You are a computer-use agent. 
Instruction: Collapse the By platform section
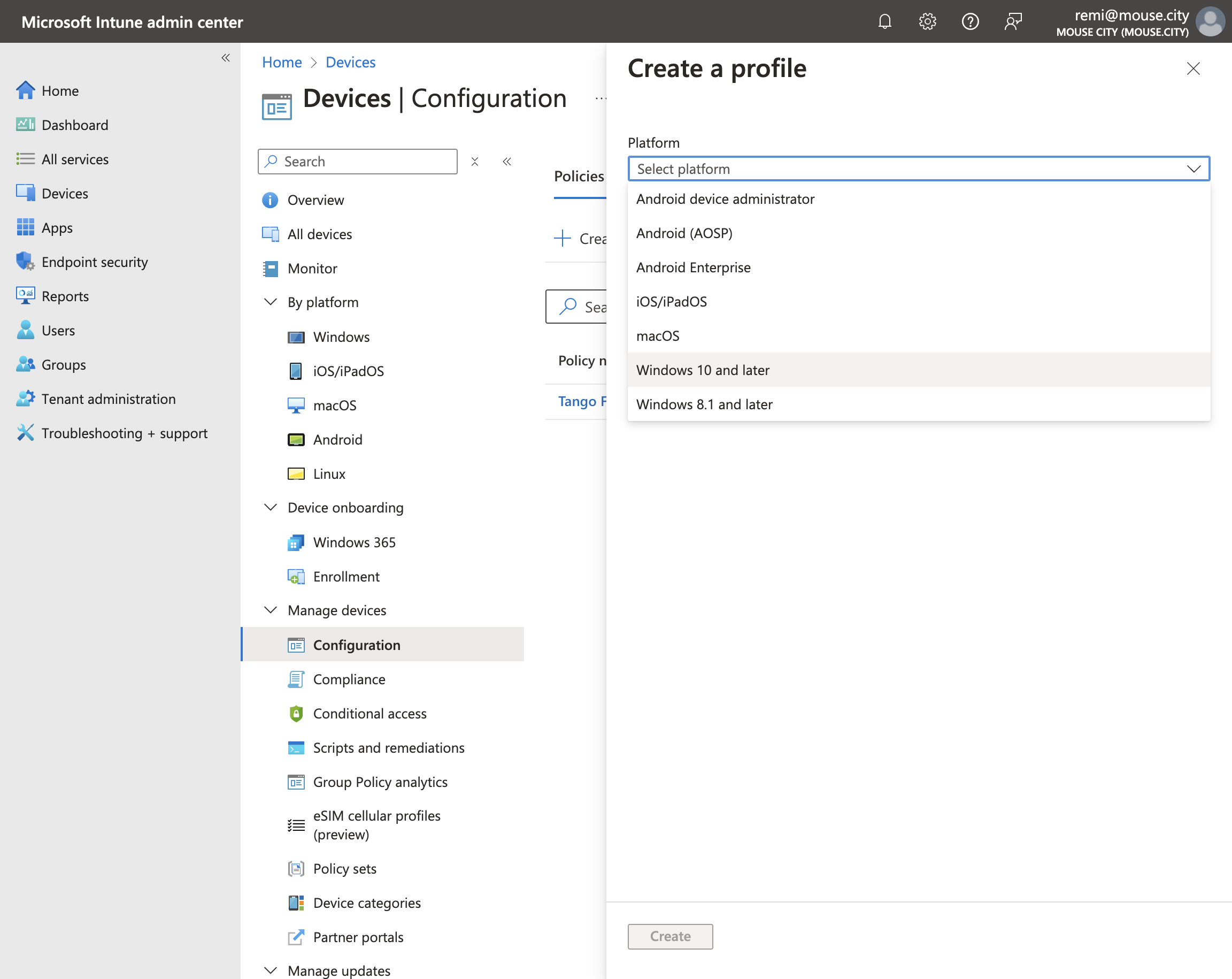[x=270, y=301]
